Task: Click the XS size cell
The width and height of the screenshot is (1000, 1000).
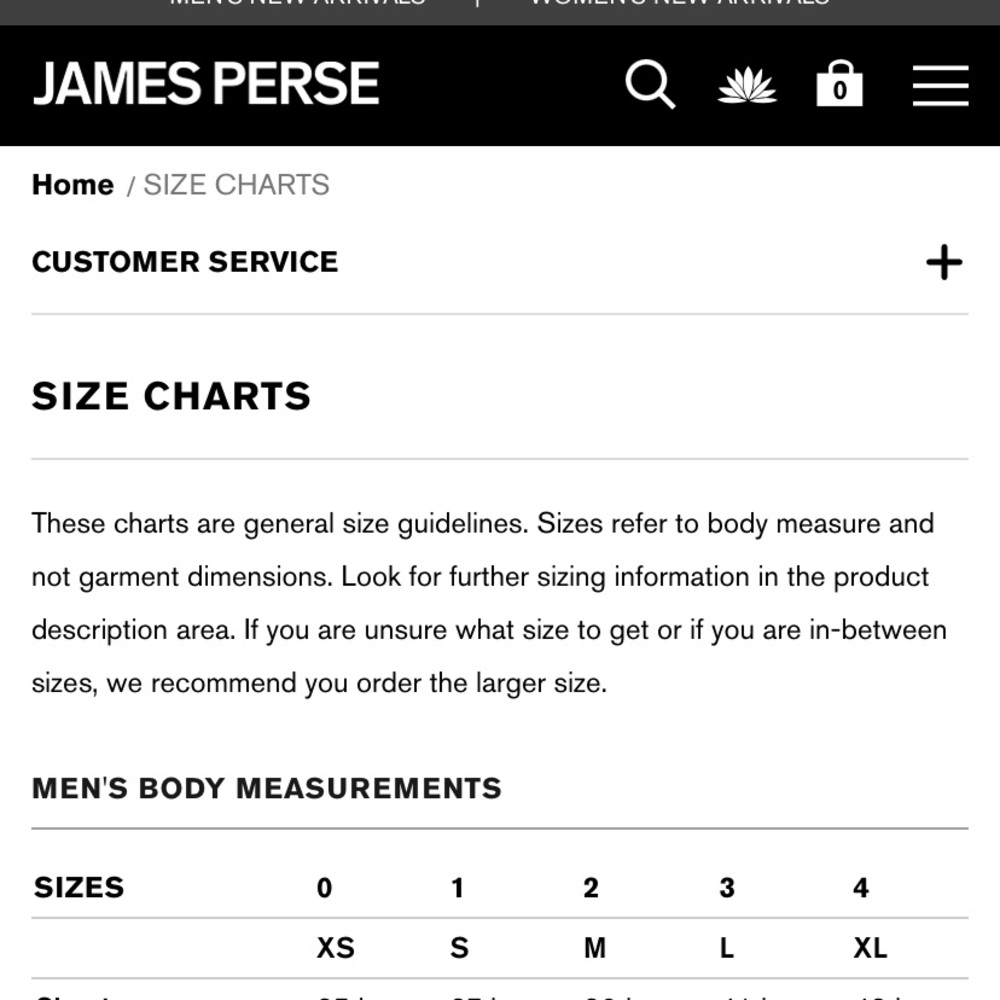Action: [335, 948]
